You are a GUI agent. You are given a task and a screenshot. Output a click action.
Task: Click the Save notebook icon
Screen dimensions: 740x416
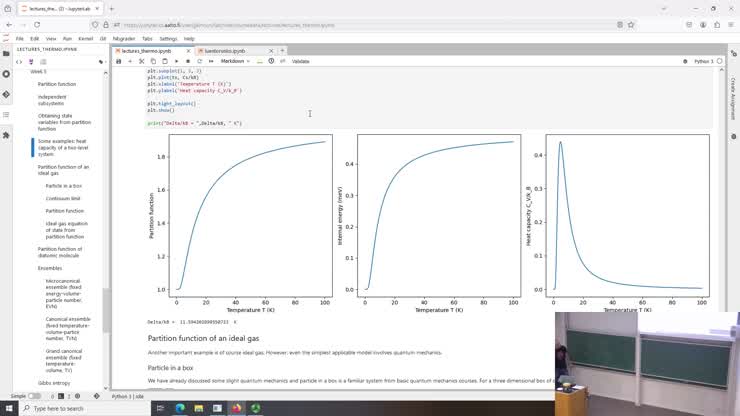[x=119, y=61]
